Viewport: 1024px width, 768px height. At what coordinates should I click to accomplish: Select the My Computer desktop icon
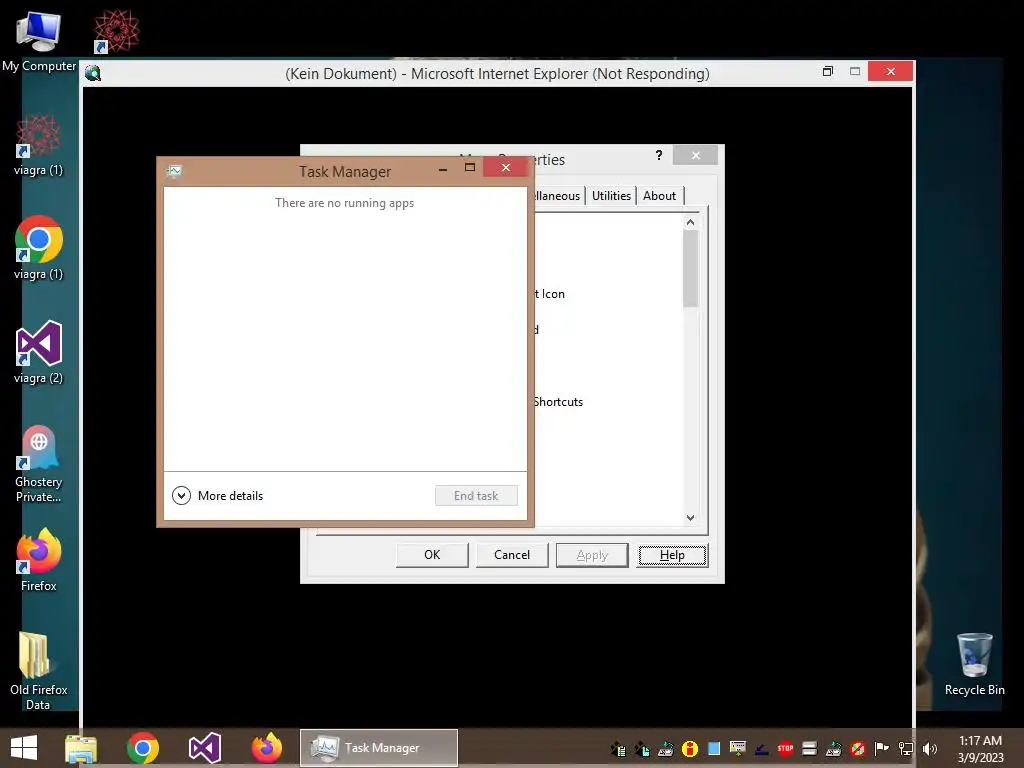click(39, 40)
